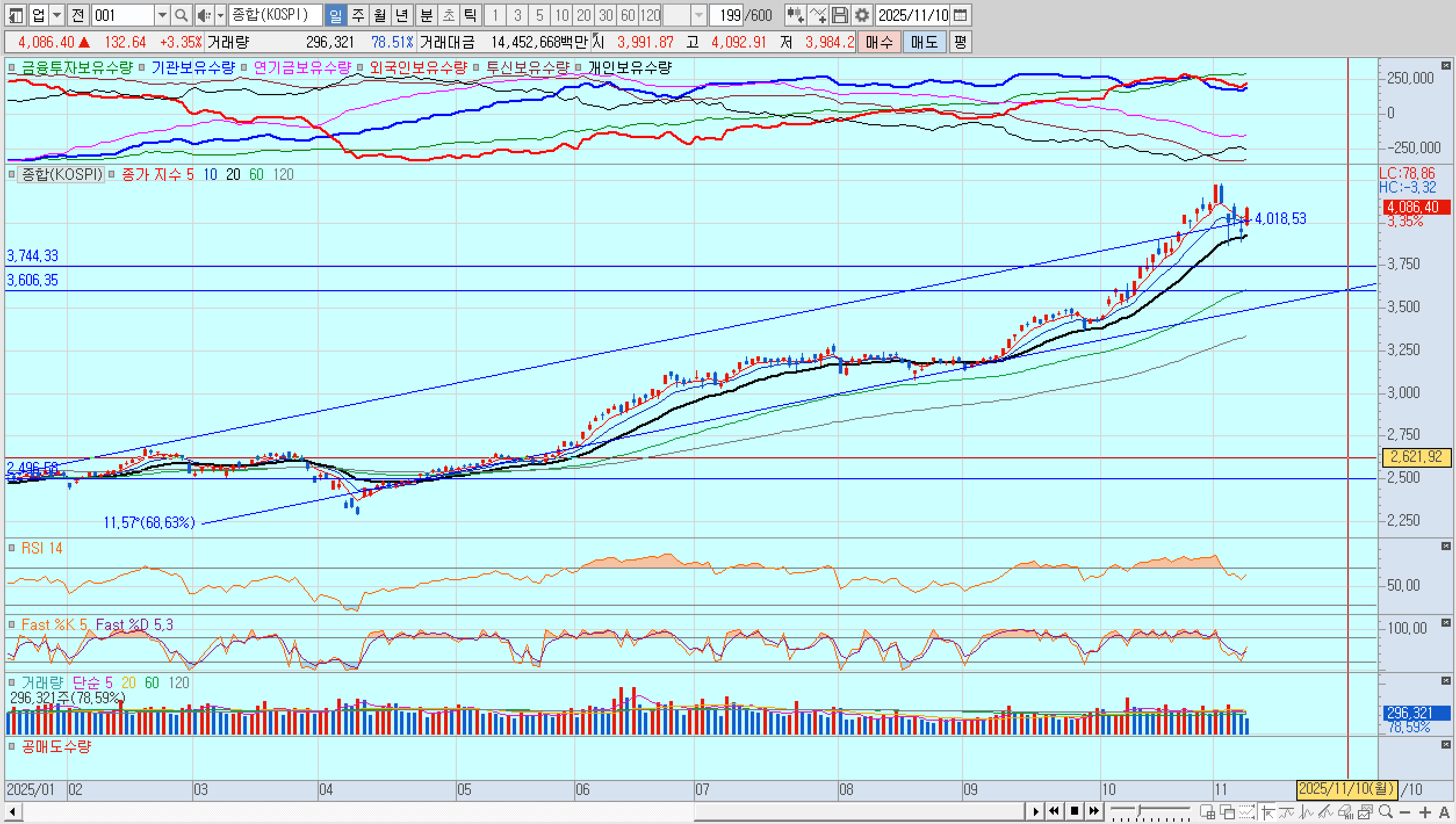
Task: Toggle 공매도수량 indicator checkbox
Action: [x=12, y=746]
